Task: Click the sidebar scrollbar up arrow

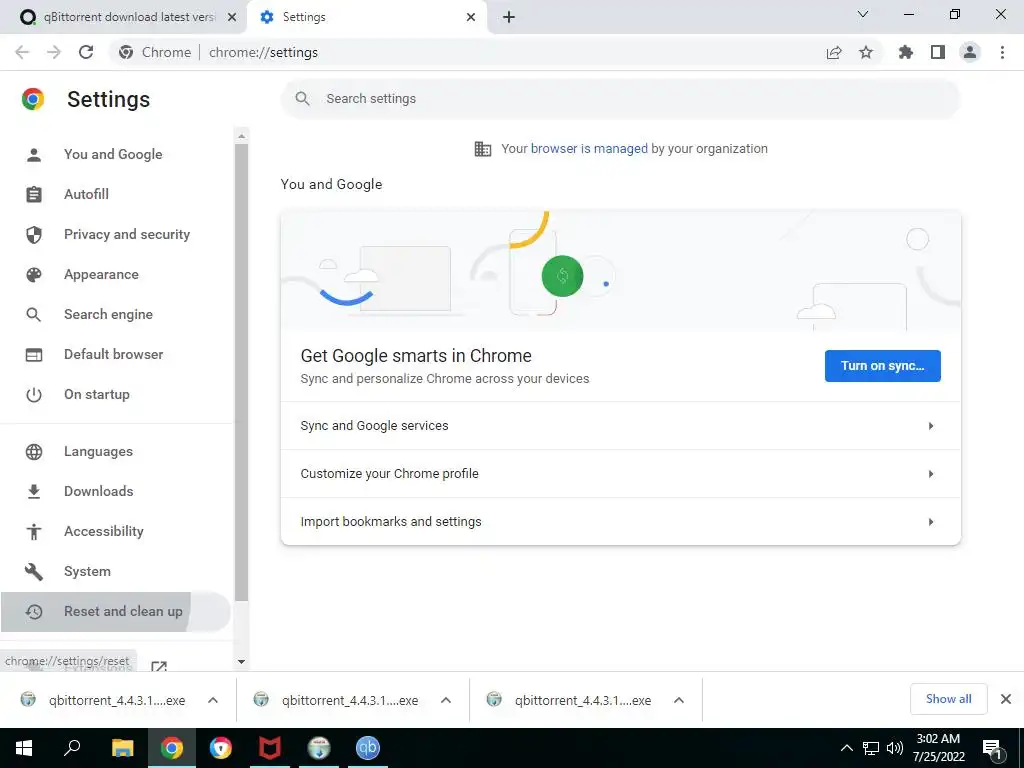Action: click(241, 136)
